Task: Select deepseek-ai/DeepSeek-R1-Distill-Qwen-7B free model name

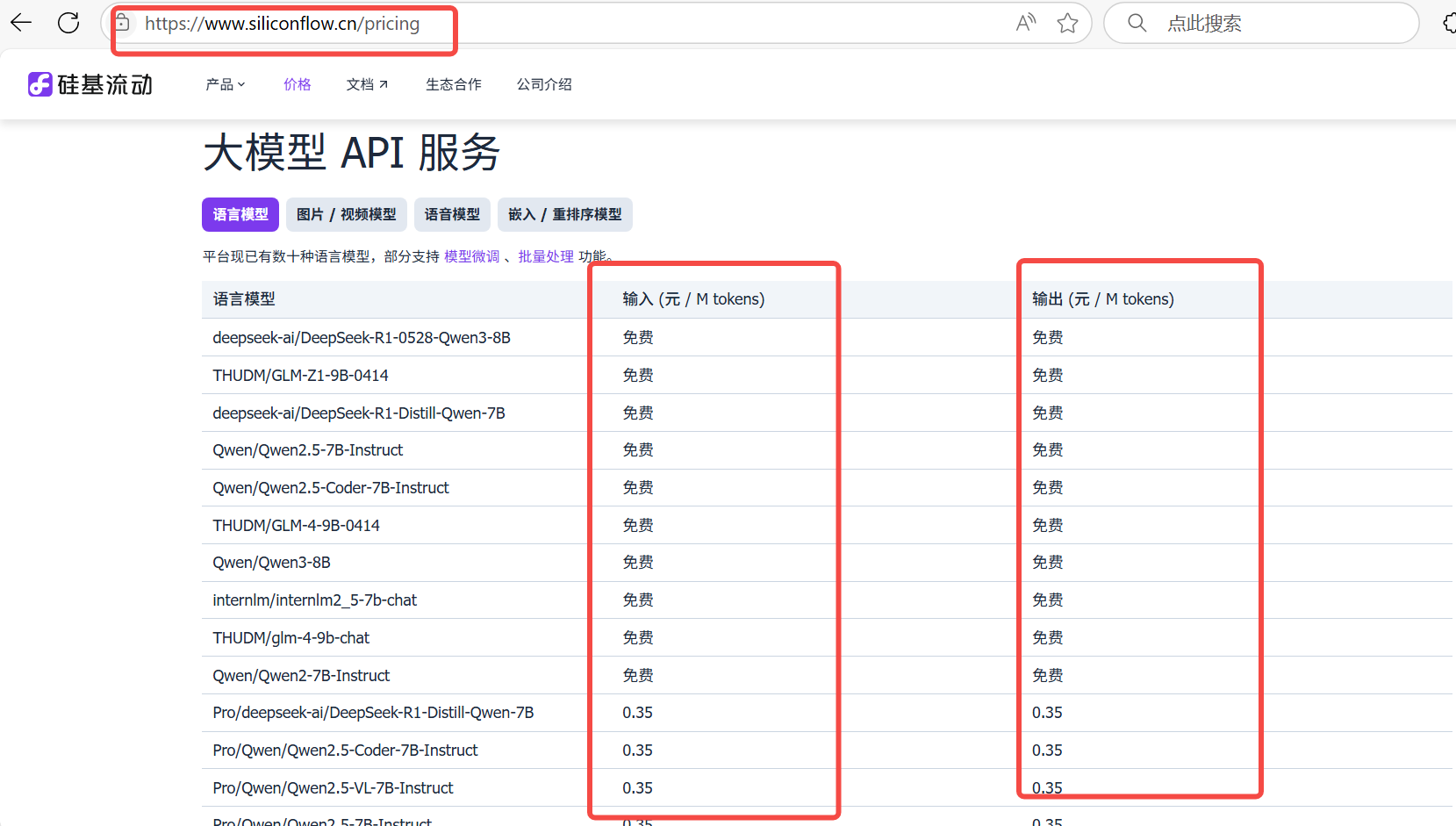Action: pos(359,413)
